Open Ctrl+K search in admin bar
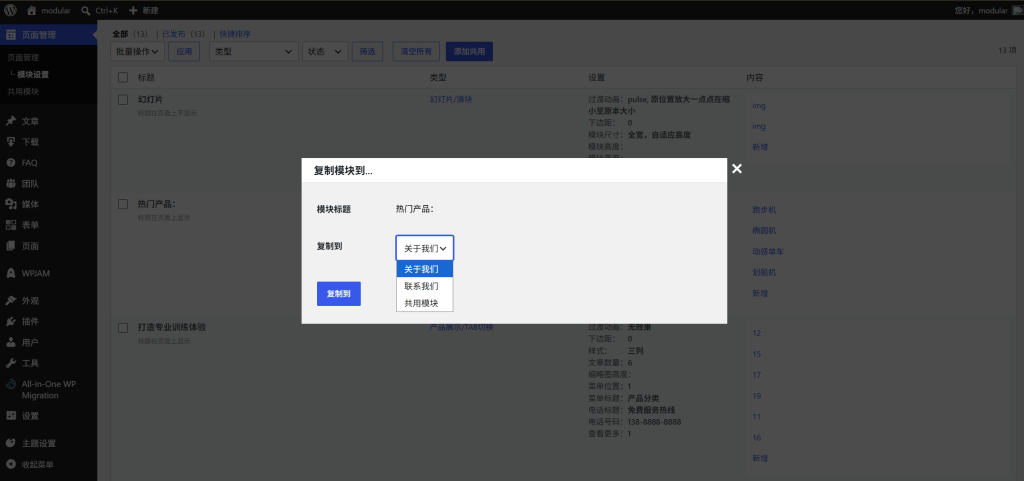1024x481 pixels. point(99,10)
